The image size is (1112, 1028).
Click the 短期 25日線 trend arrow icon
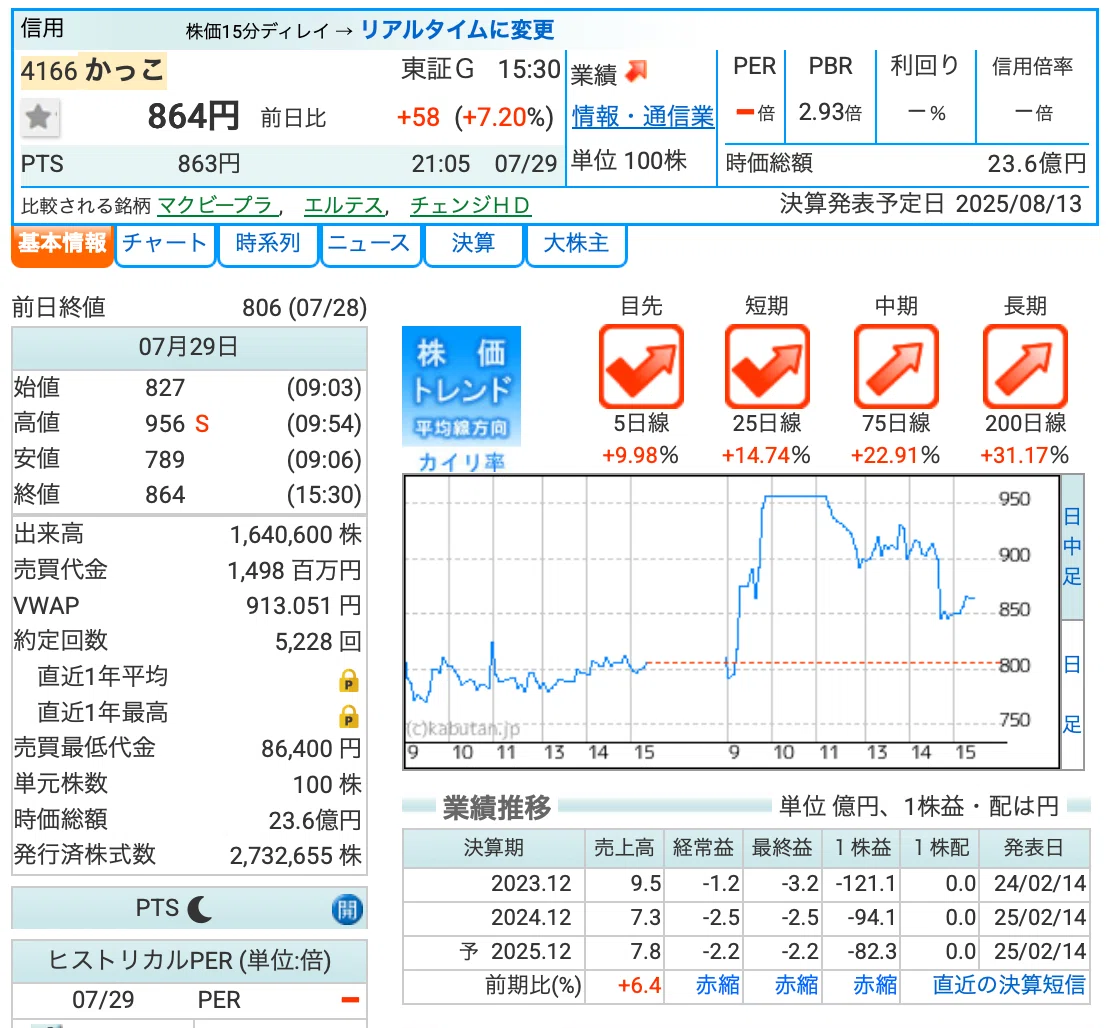point(767,367)
